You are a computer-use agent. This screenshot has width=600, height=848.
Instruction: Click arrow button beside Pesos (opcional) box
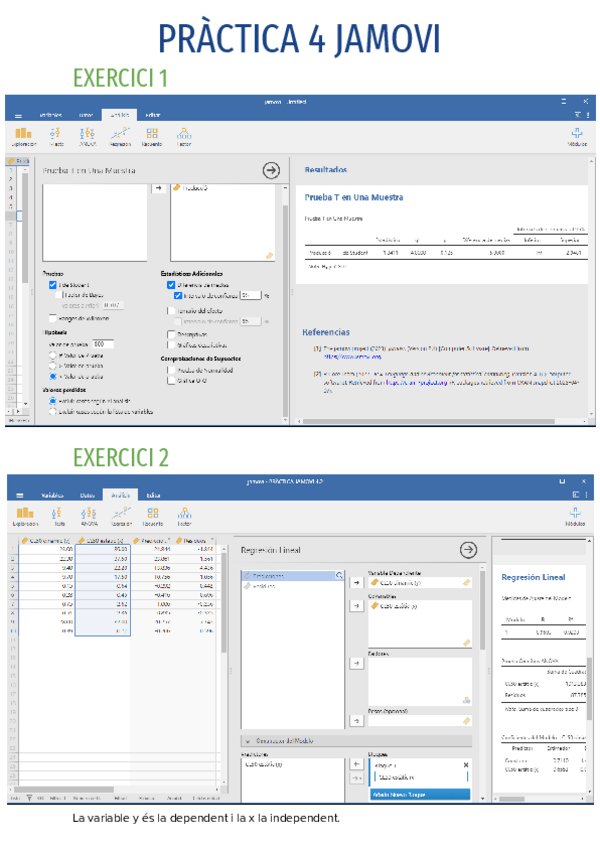357,721
